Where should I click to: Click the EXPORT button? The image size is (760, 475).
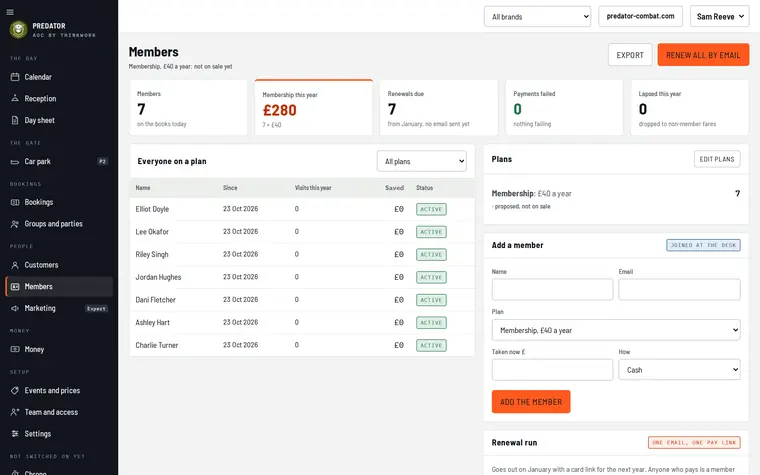(630, 55)
